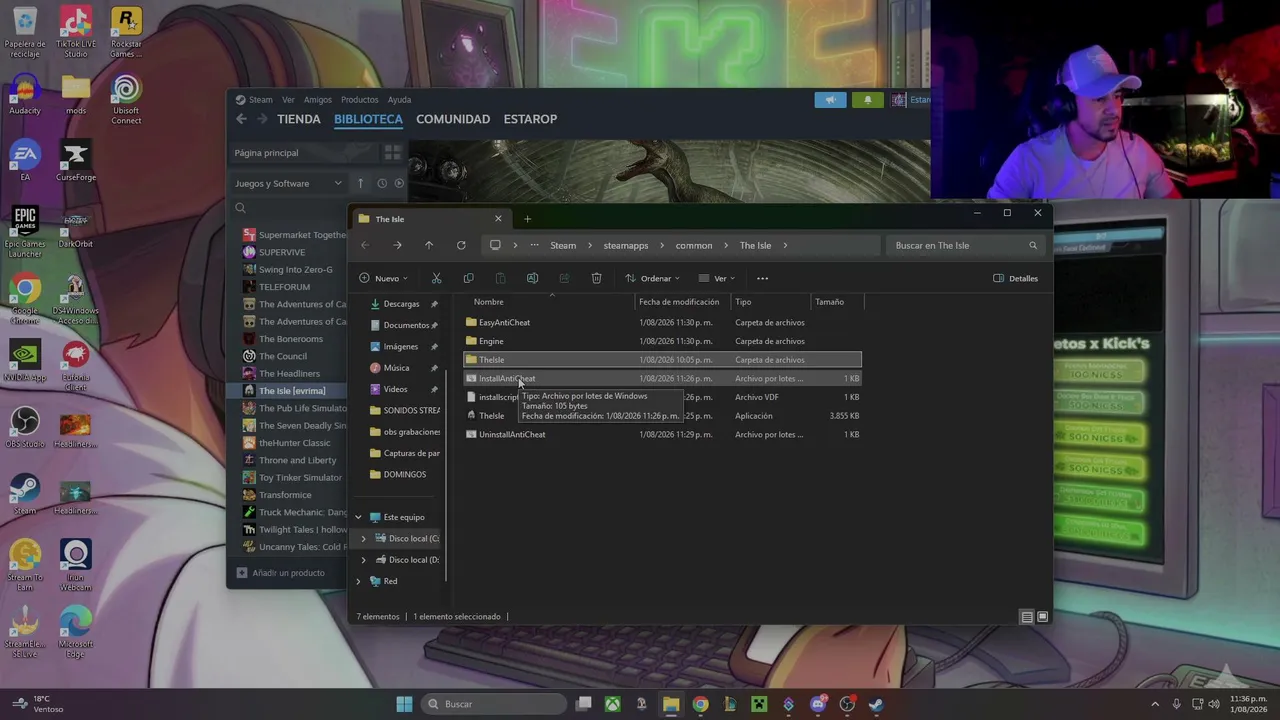Open the ESTAROP profile tab in Steam
This screenshot has width=1280, height=720.
coord(530,119)
